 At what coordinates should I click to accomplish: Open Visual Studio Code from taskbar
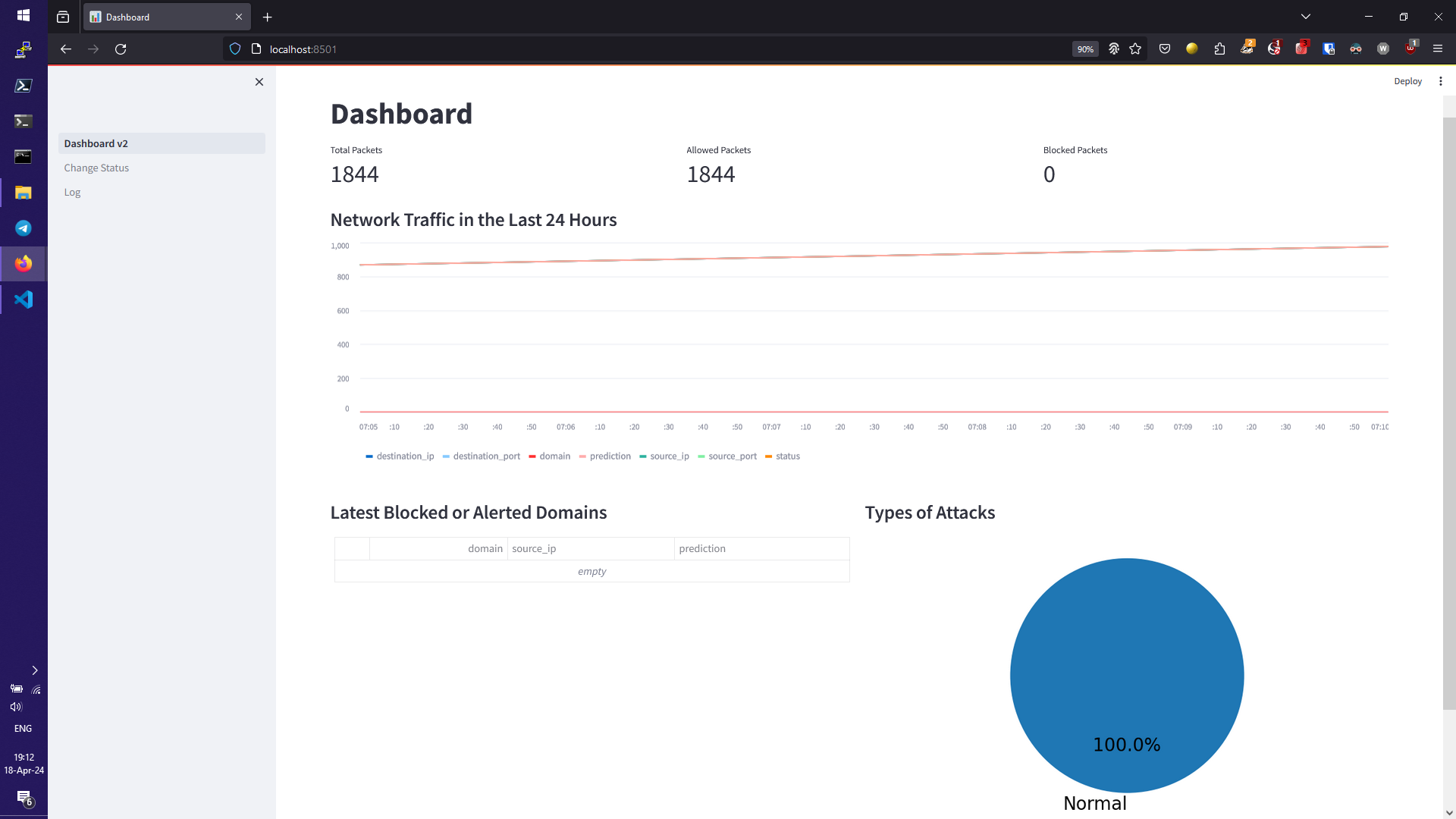(x=24, y=300)
